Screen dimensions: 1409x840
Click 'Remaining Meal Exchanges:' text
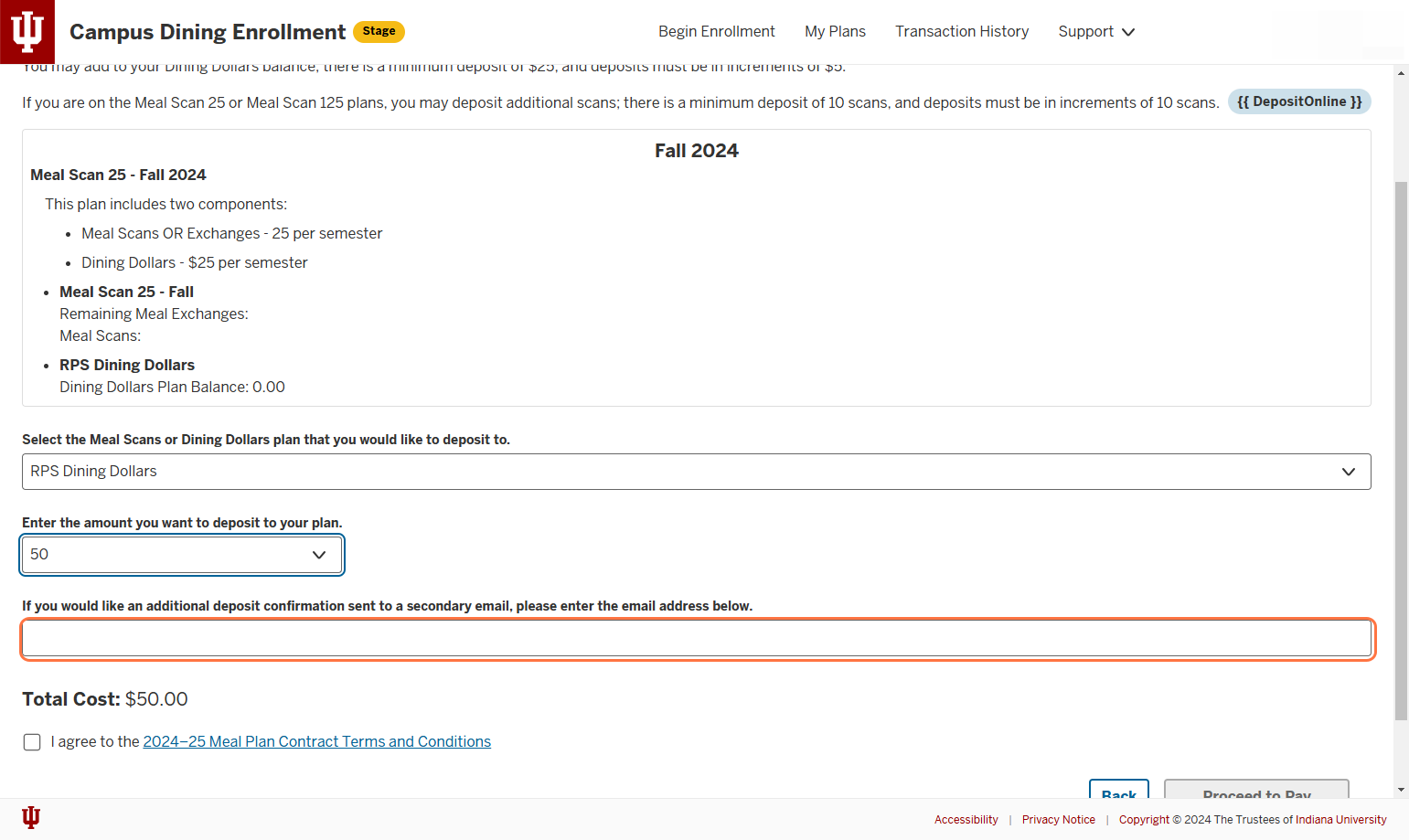154,314
